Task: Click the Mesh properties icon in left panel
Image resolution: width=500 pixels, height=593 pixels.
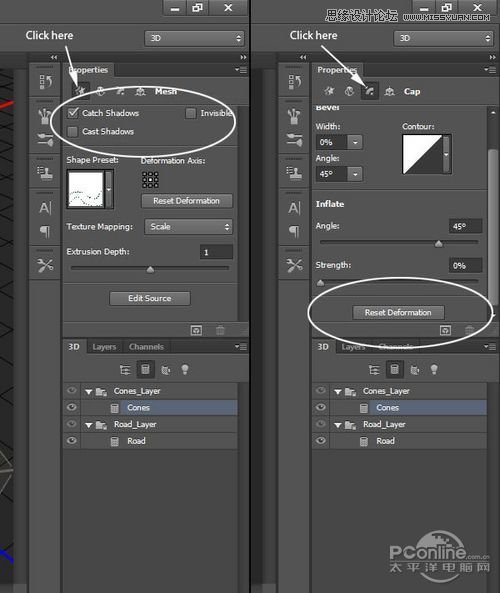Action: pos(81,91)
